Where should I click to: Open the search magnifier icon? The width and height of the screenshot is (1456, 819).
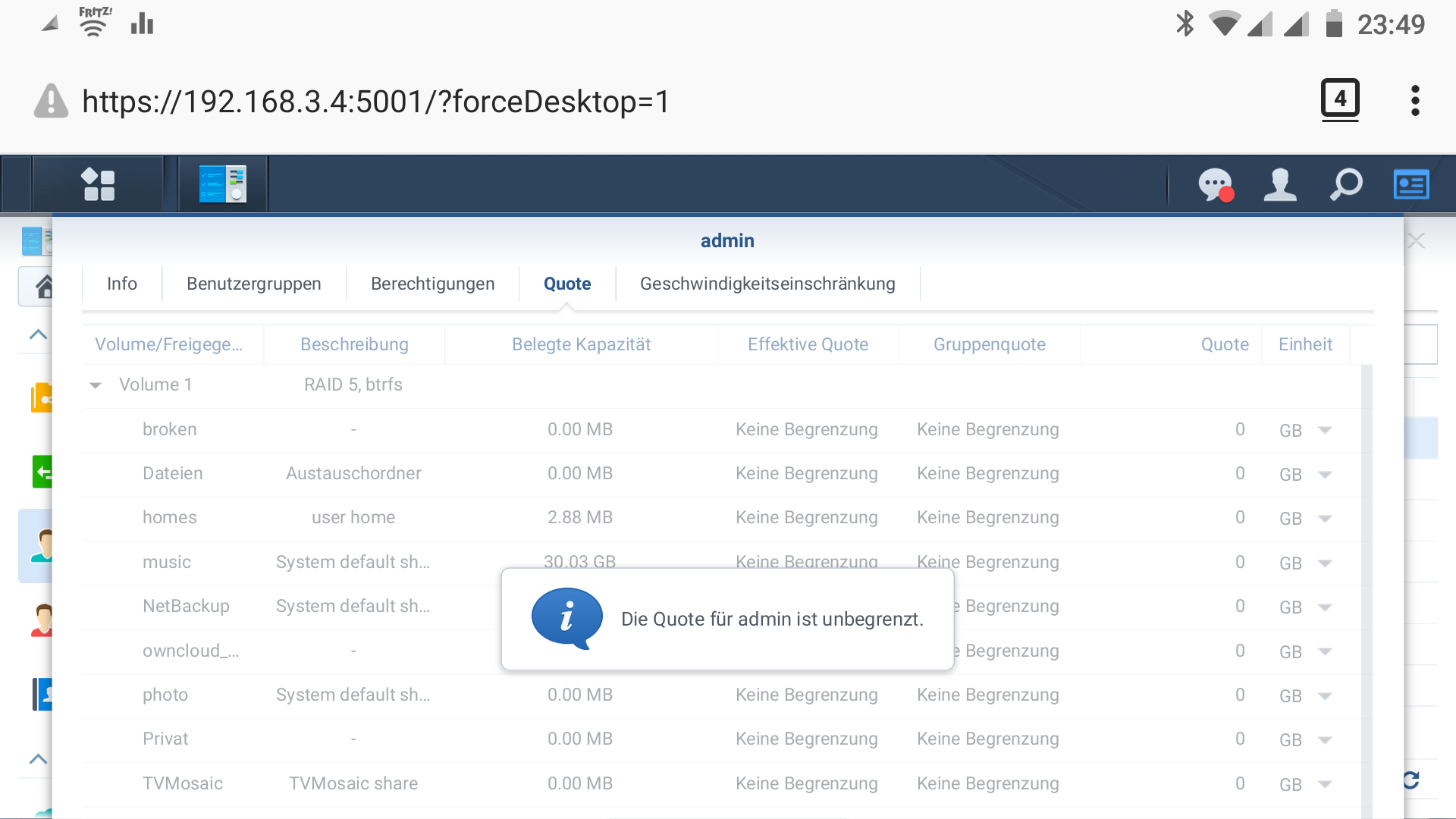pos(1346,185)
